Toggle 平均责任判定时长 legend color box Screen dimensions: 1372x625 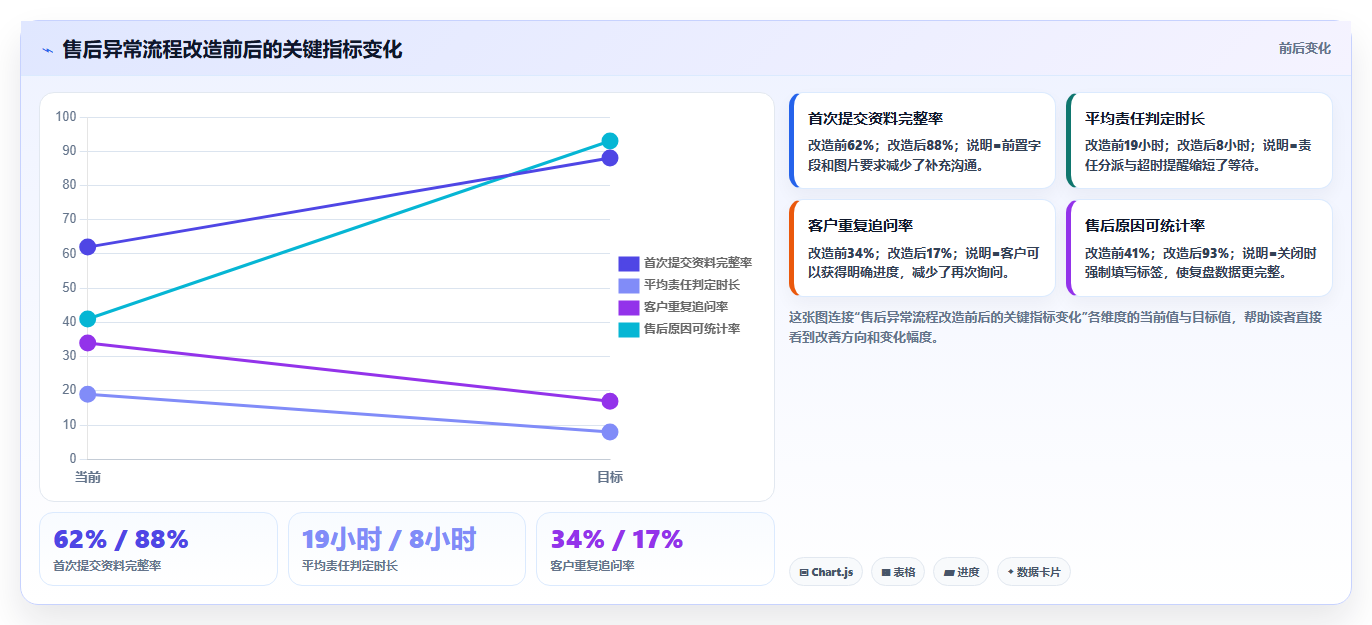pyautogui.click(x=629, y=285)
